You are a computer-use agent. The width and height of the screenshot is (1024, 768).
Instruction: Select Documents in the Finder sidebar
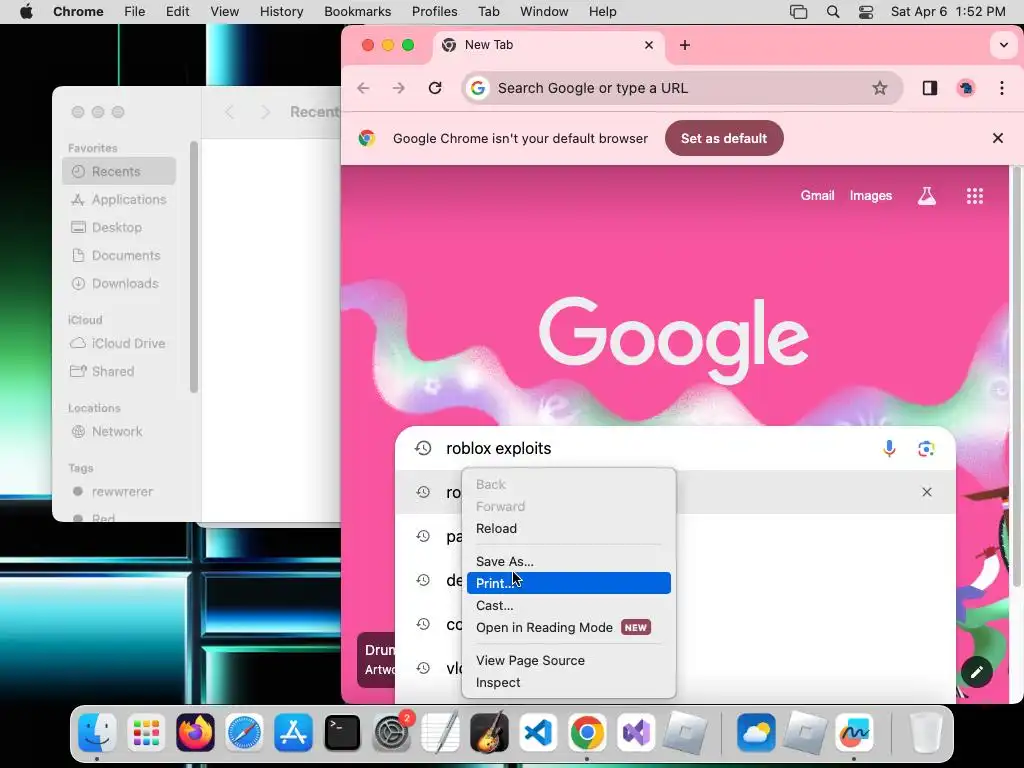coord(119,255)
